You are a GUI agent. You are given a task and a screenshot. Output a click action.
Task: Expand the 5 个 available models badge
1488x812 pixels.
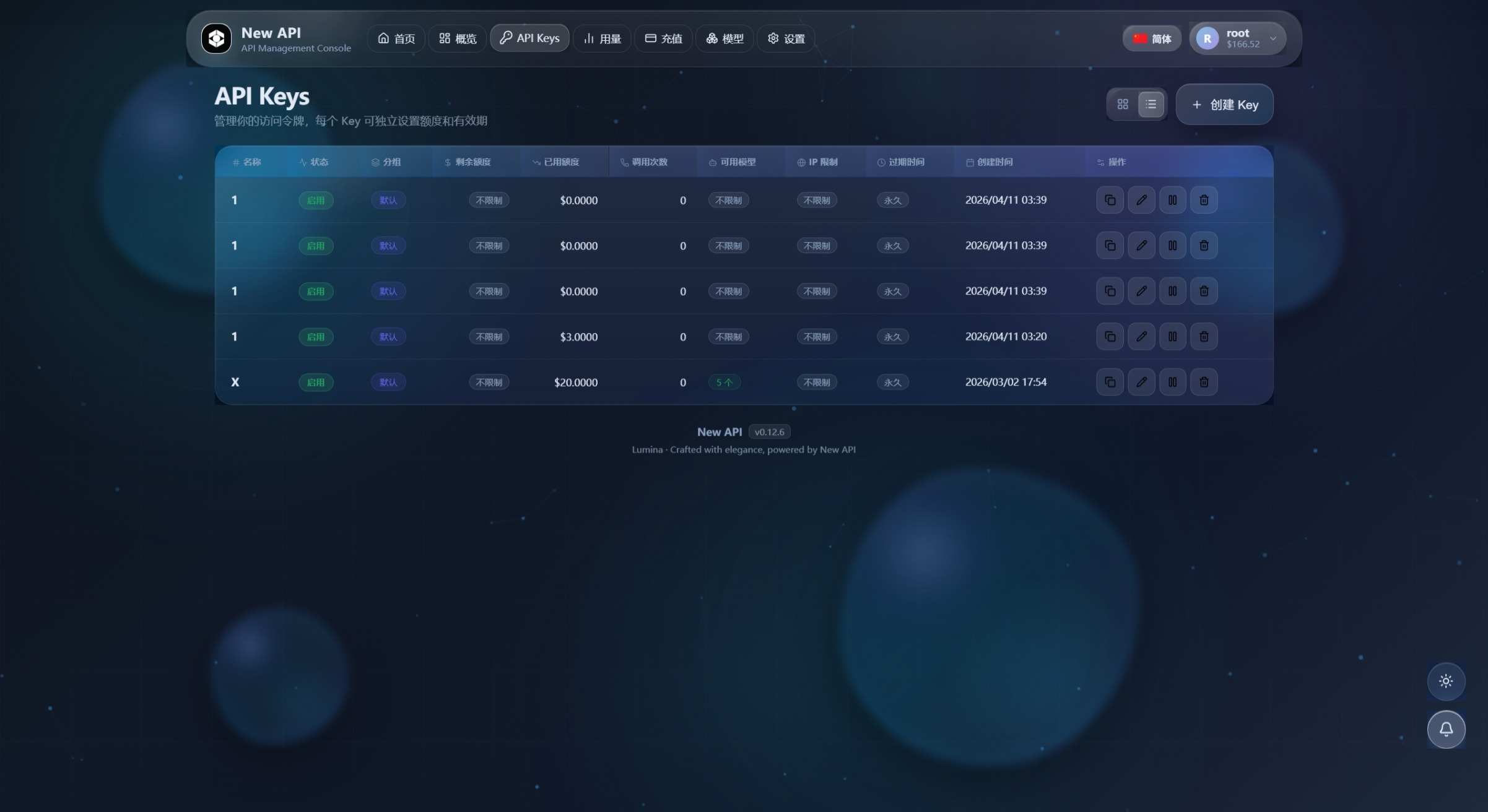(724, 382)
